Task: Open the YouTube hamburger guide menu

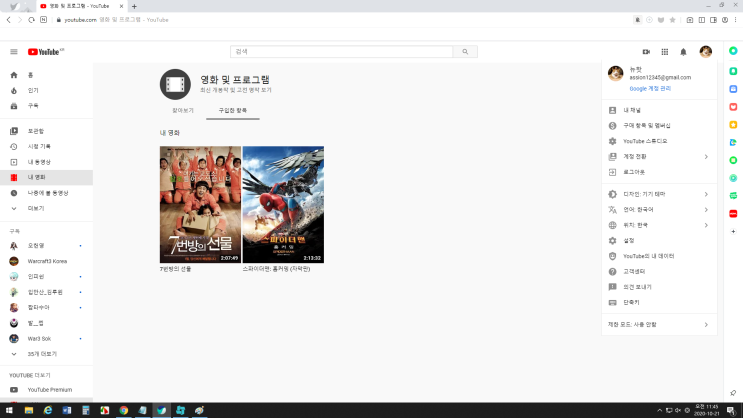Action: click(14, 52)
